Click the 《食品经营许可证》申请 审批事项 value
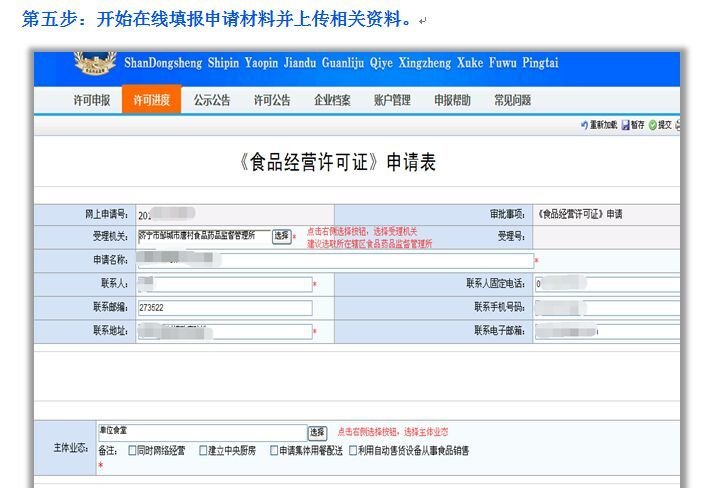 580,214
